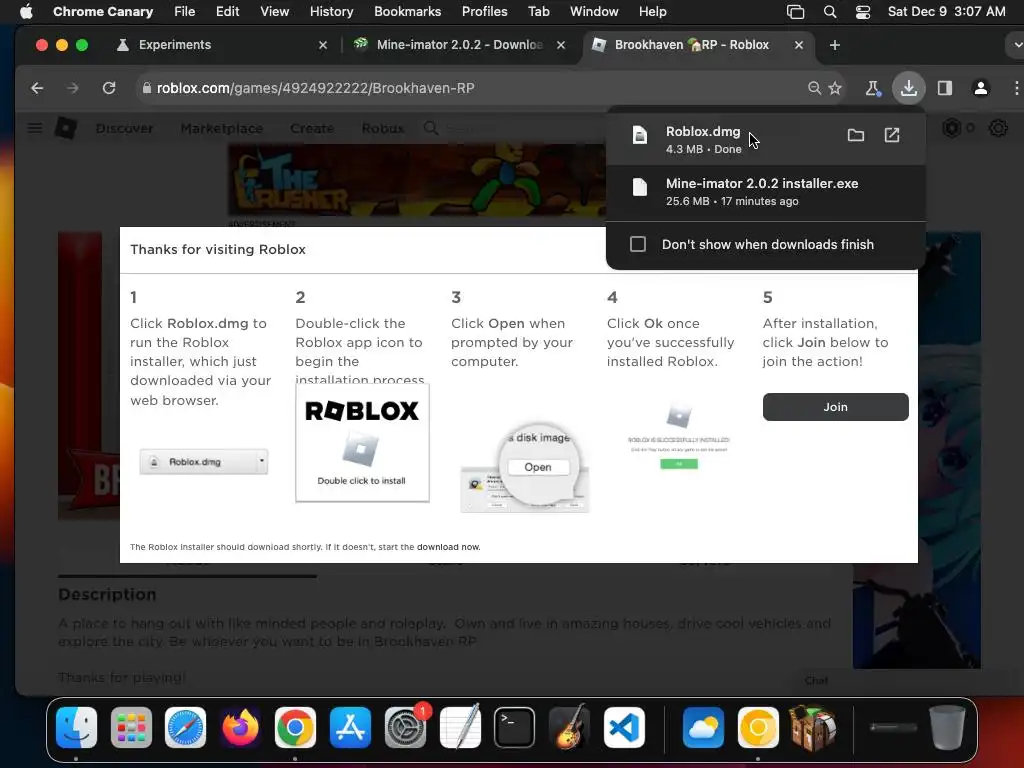
Task: Switch to Mine-imator 2.0.2 download tab
Action: pos(460,45)
